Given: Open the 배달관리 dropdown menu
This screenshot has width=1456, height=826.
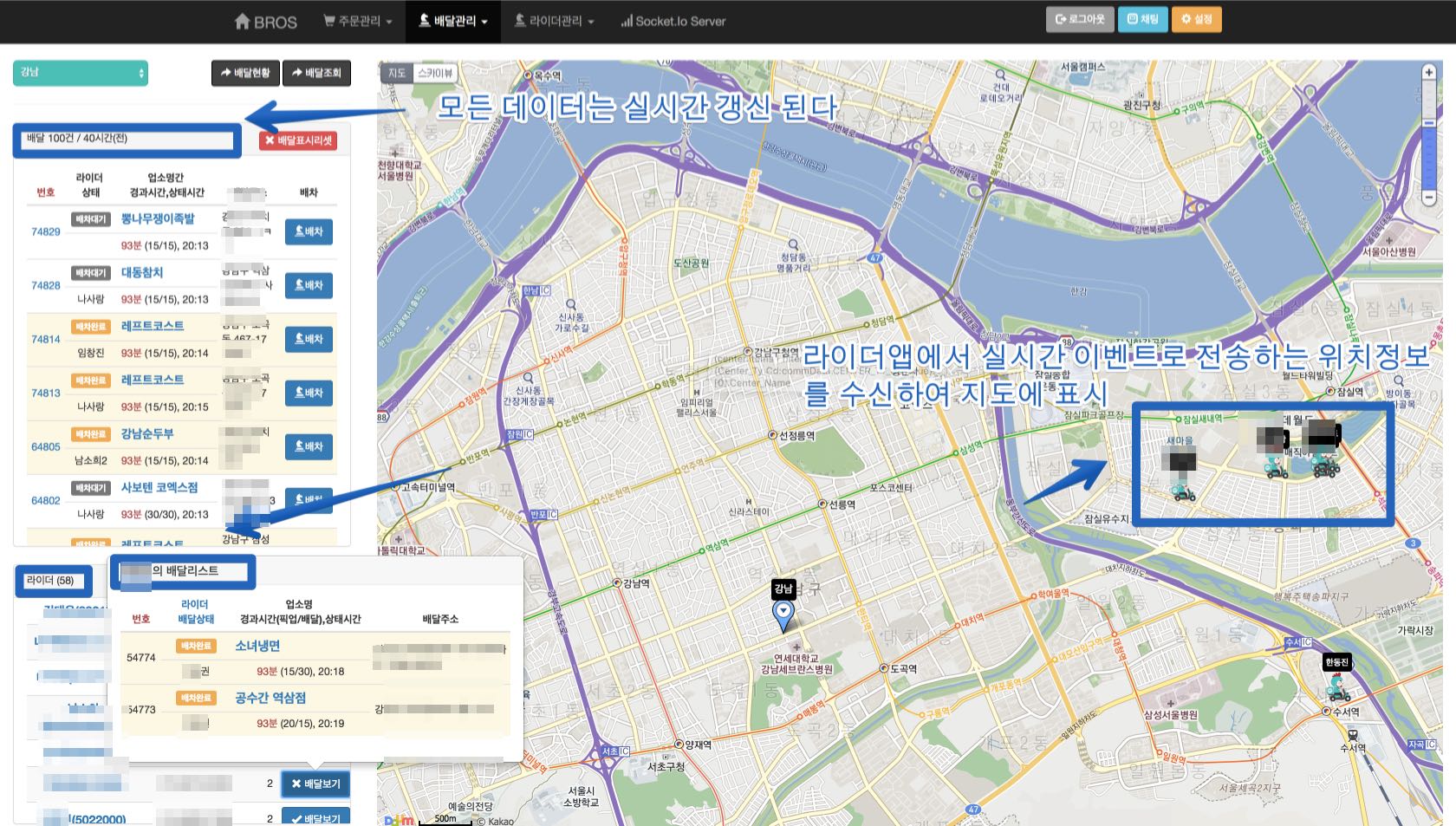Looking at the screenshot, I should click(x=452, y=21).
